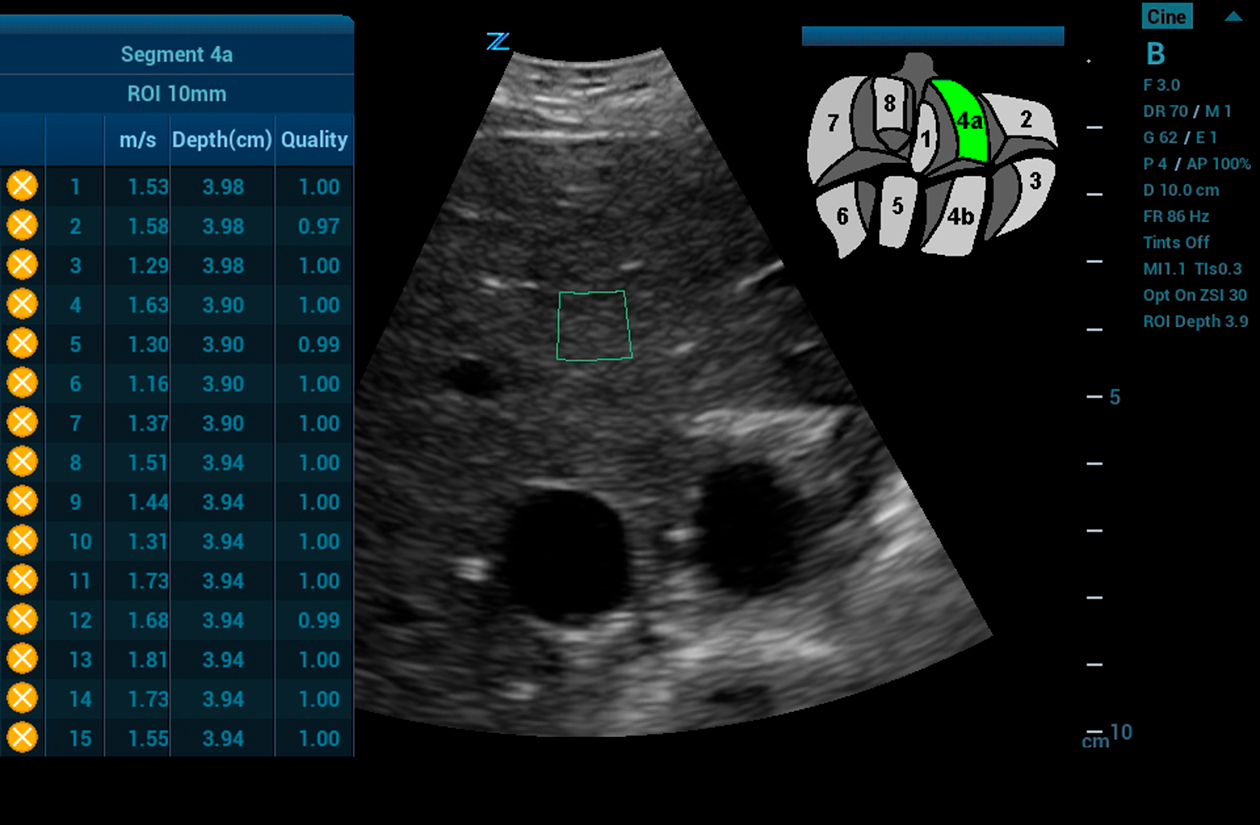Viewport: 1260px width, 825px height.
Task: Switch to Cine mode
Action: [x=1167, y=16]
